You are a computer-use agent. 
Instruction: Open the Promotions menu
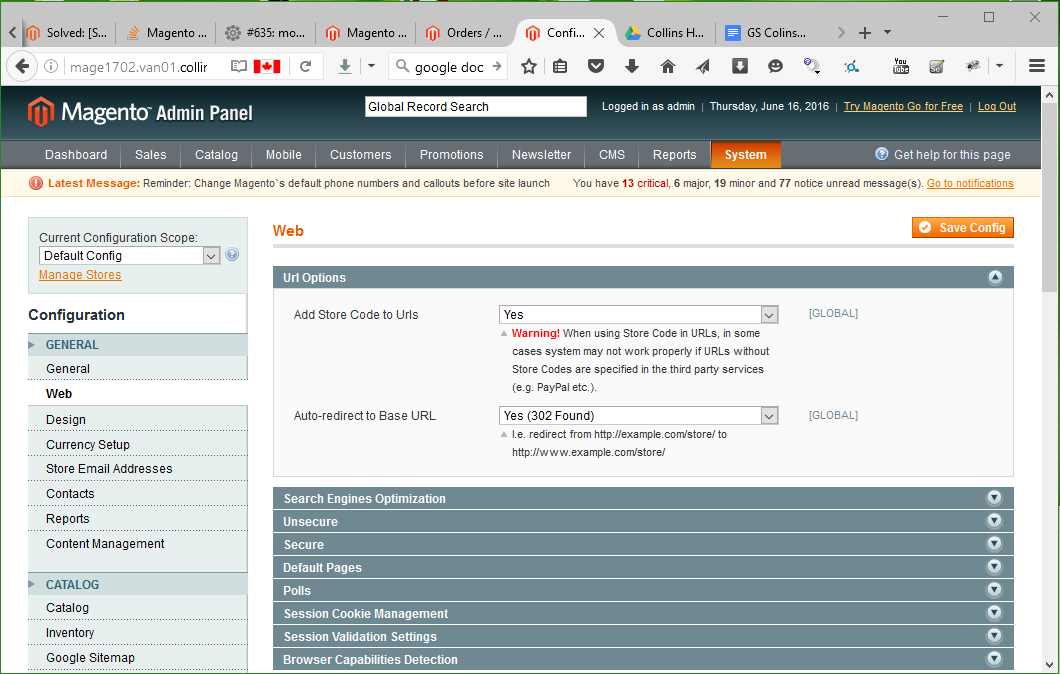pos(452,155)
